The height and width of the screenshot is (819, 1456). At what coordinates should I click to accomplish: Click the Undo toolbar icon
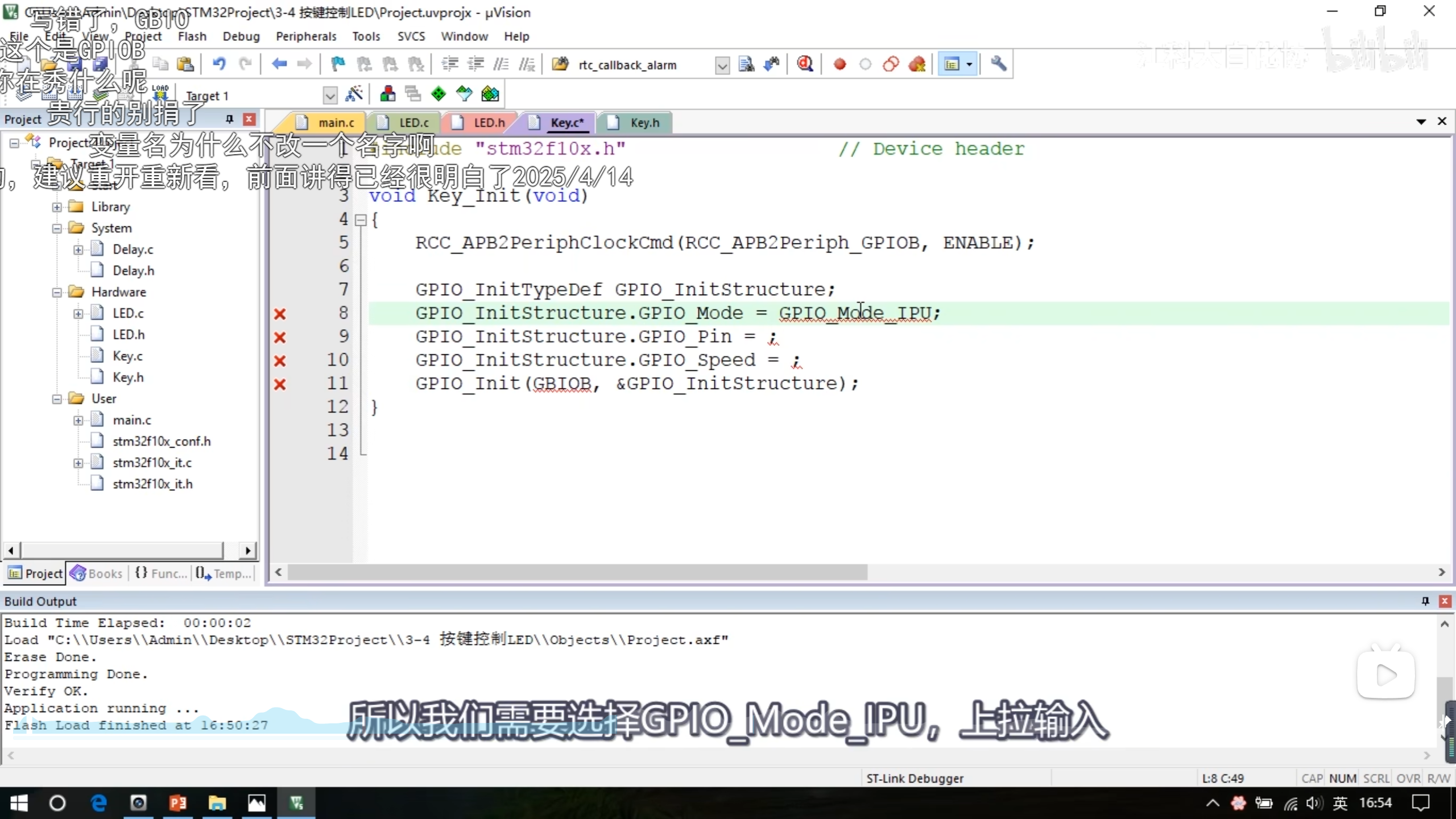tap(219, 64)
